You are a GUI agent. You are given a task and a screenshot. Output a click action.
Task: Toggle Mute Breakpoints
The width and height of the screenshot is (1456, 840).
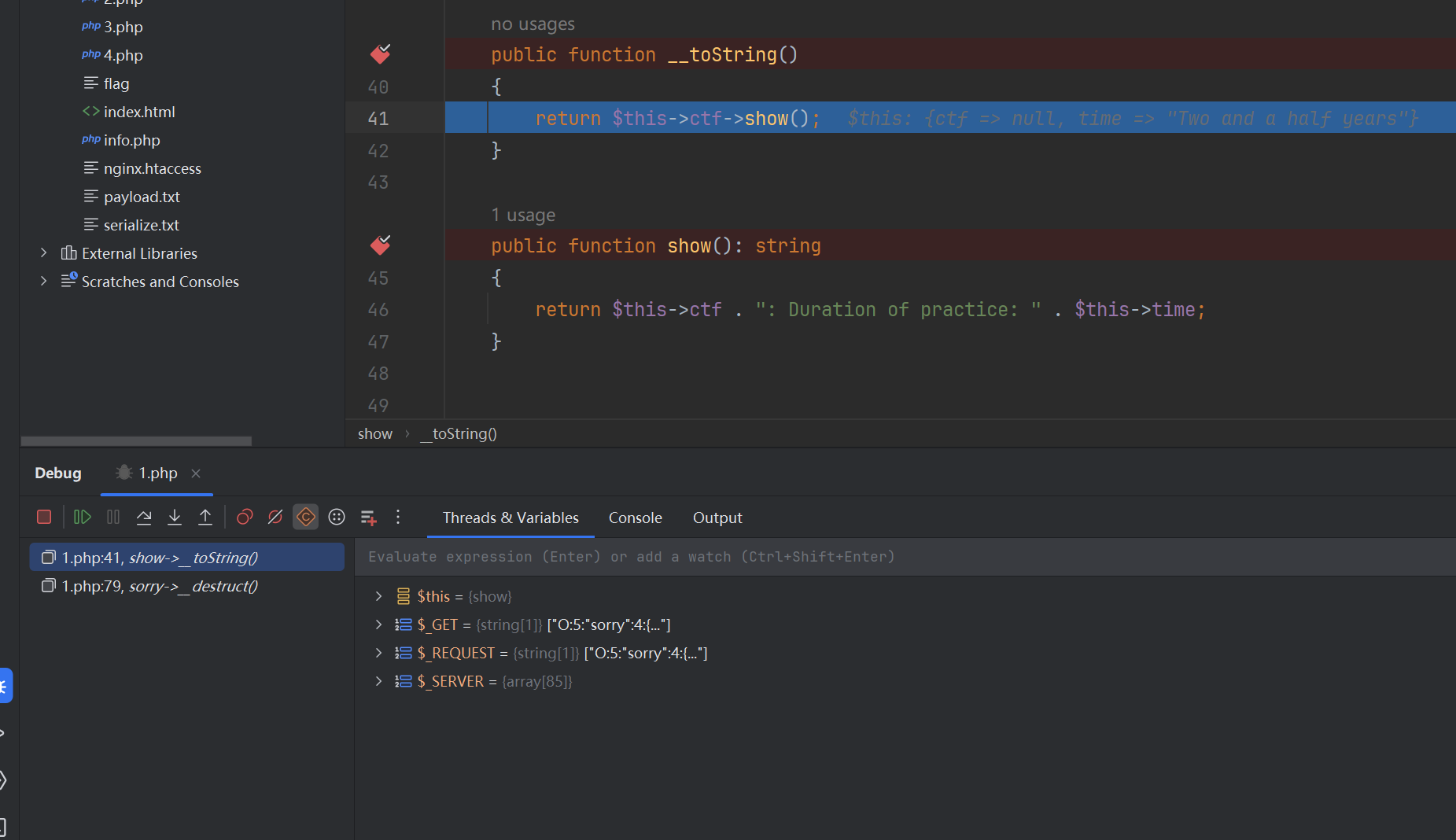[x=275, y=517]
